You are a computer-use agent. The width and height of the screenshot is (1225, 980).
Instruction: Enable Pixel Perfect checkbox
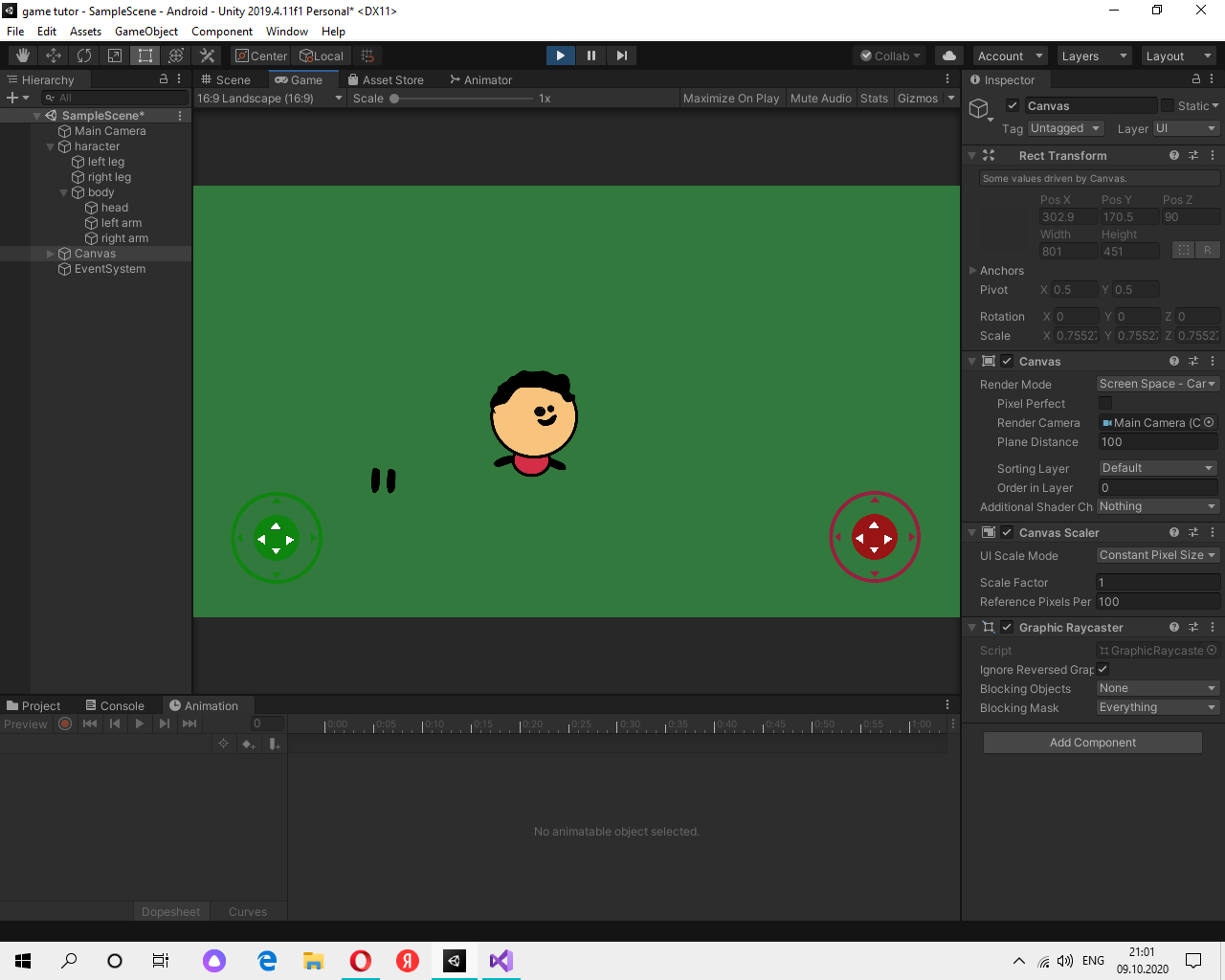point(1105,403)
